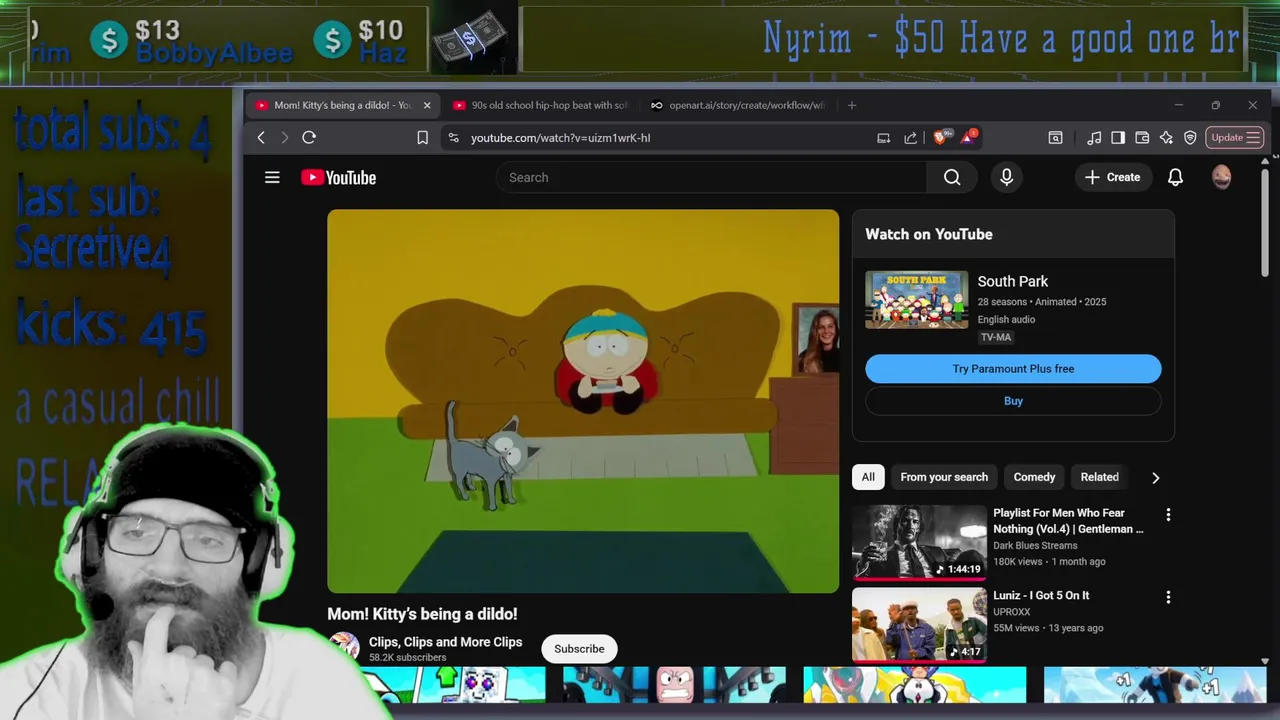
Task: Click the YouTube search input field
Action: (x=711, y=177)
